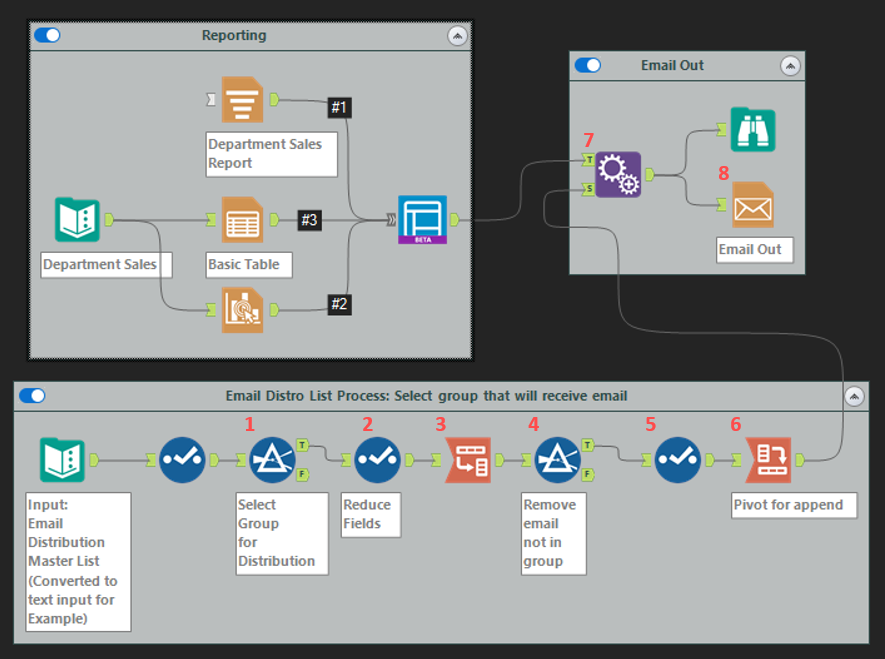Toggle the Email Distro List Process container off
The width and height of the screenshot is (885, 659).
(x=31, y=395)
